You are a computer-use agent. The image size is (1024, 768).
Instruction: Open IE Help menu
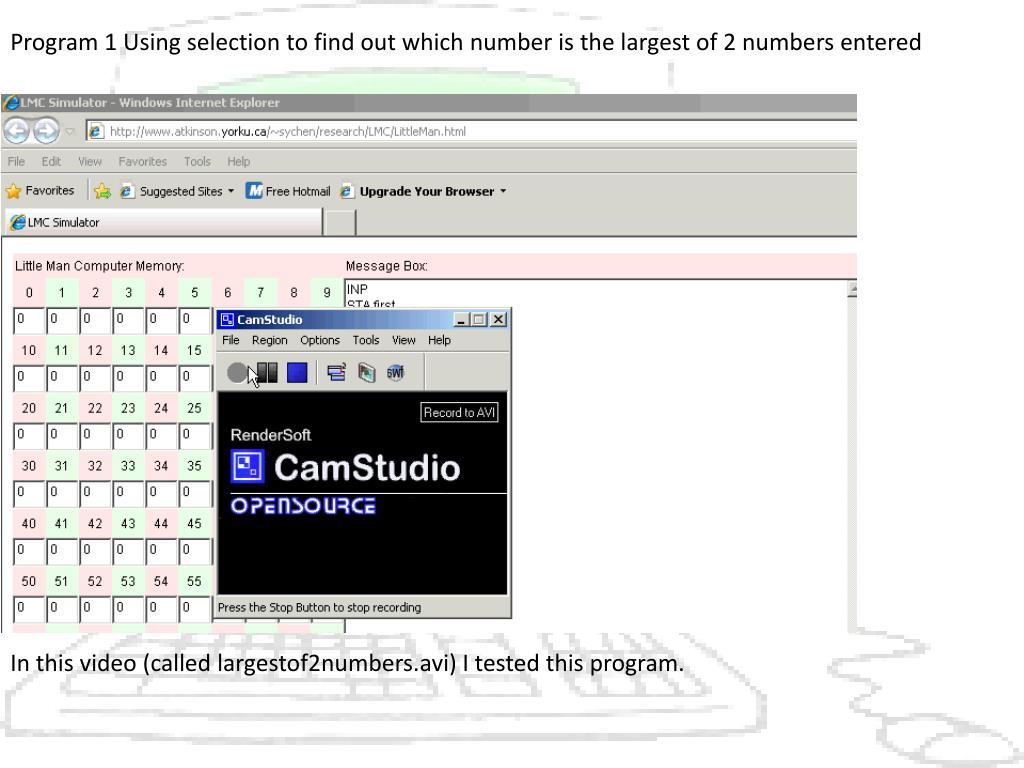click(x=239, y=161)
